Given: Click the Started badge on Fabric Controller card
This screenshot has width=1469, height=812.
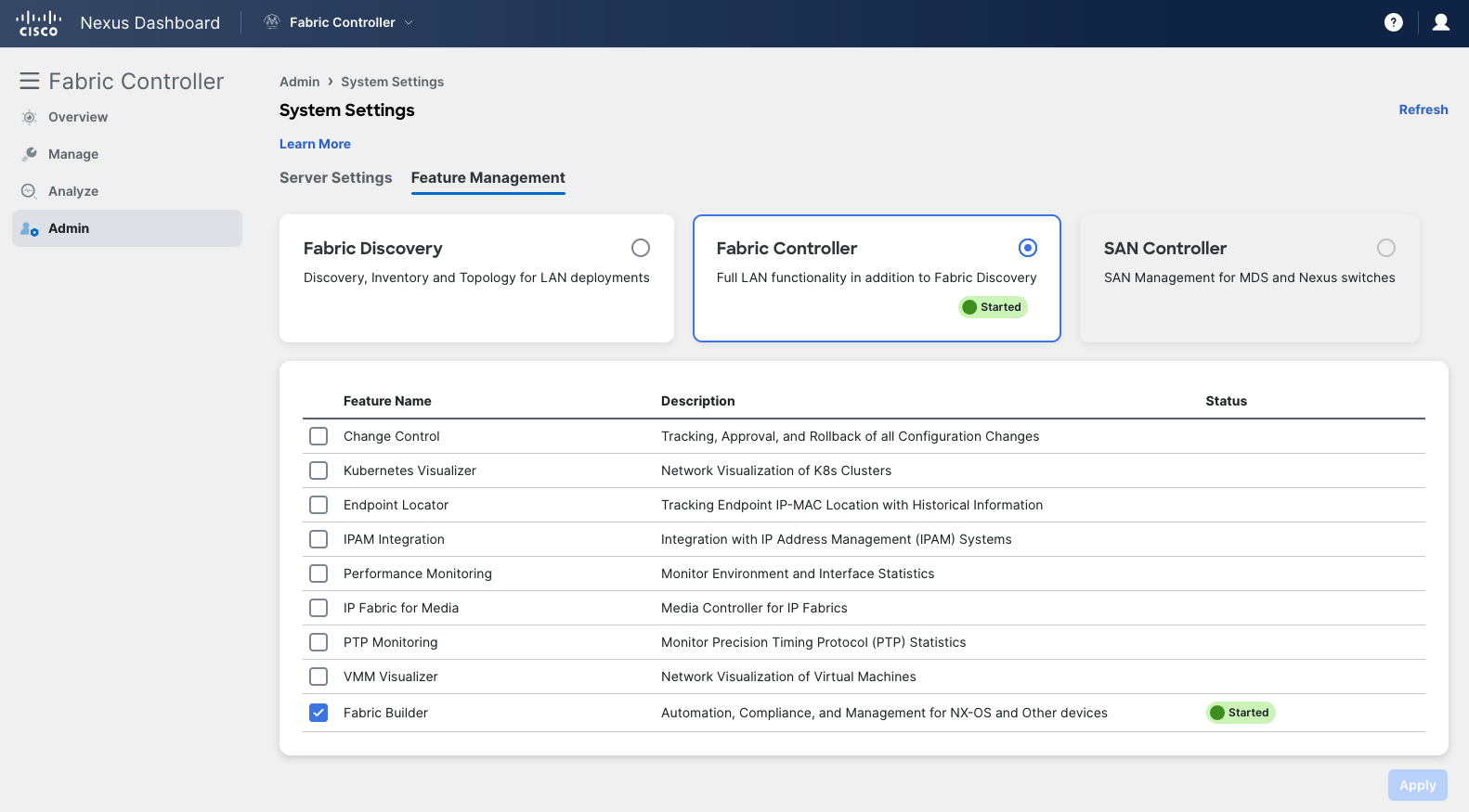Looking at the screenshot, I should [993, 307].
